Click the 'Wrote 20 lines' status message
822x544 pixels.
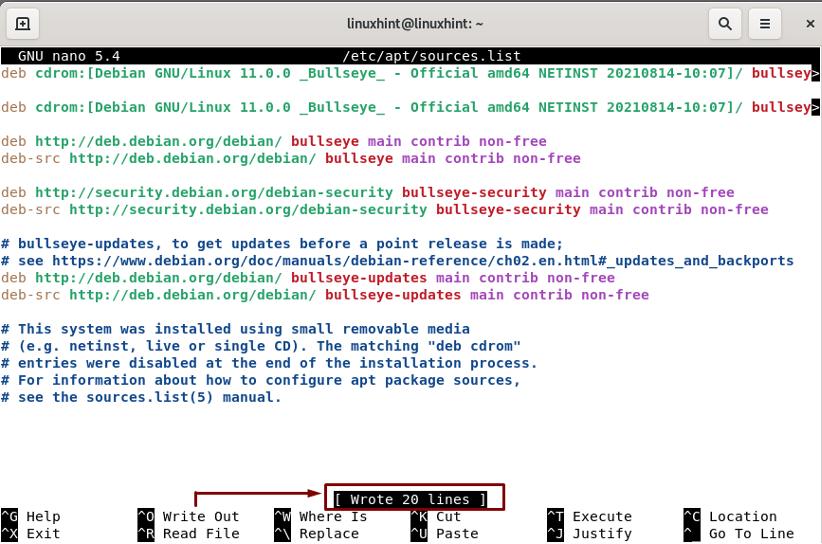410,499
